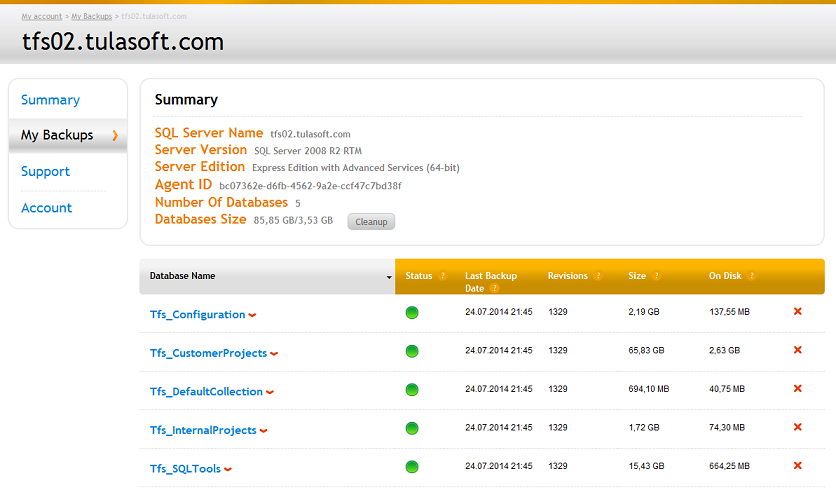Follow the My Backups breadcrumb link
Viewport: 836px width, 490px height.
[92, 17]
